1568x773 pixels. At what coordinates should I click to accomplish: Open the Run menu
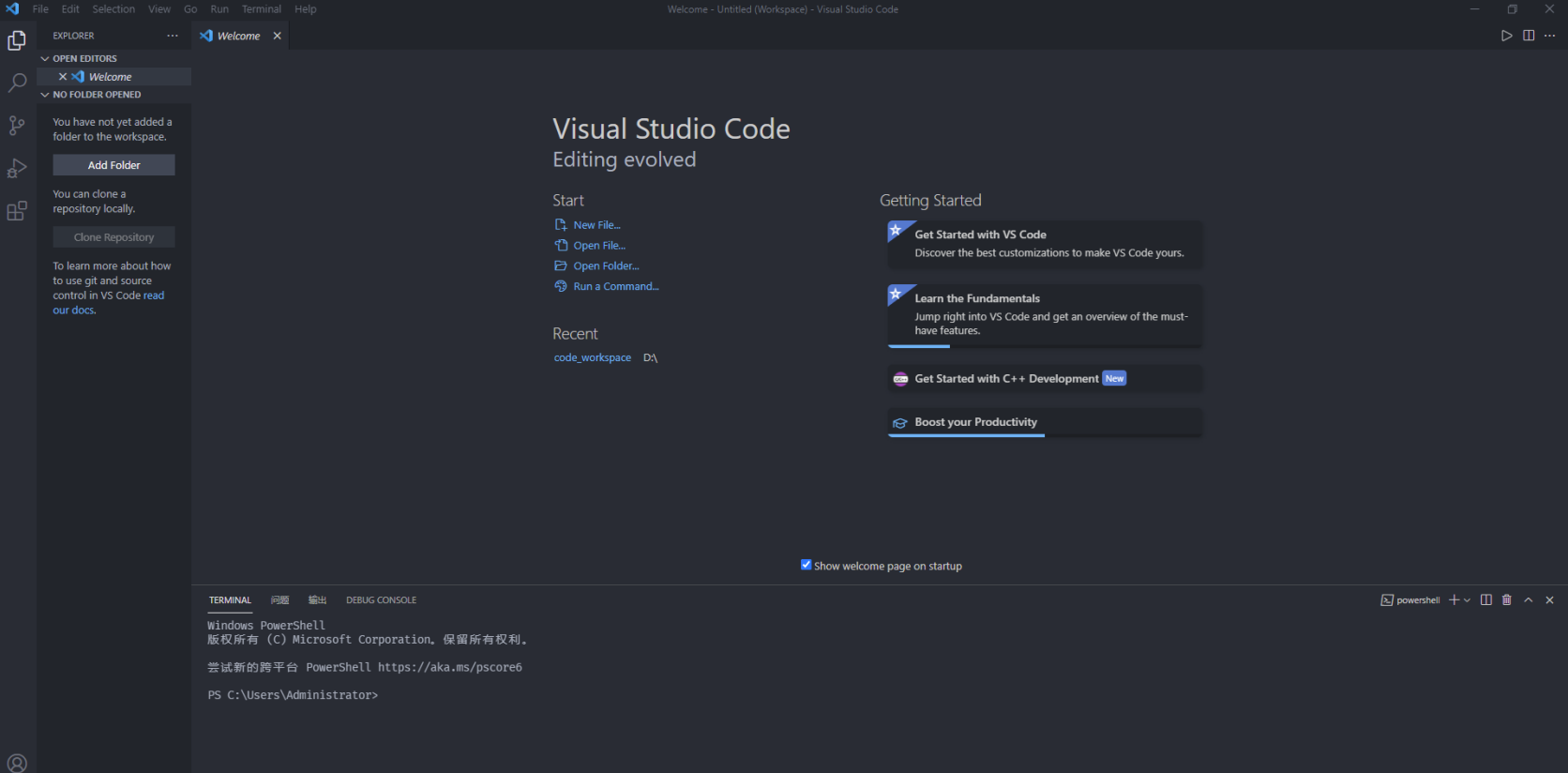pos(219,9)
